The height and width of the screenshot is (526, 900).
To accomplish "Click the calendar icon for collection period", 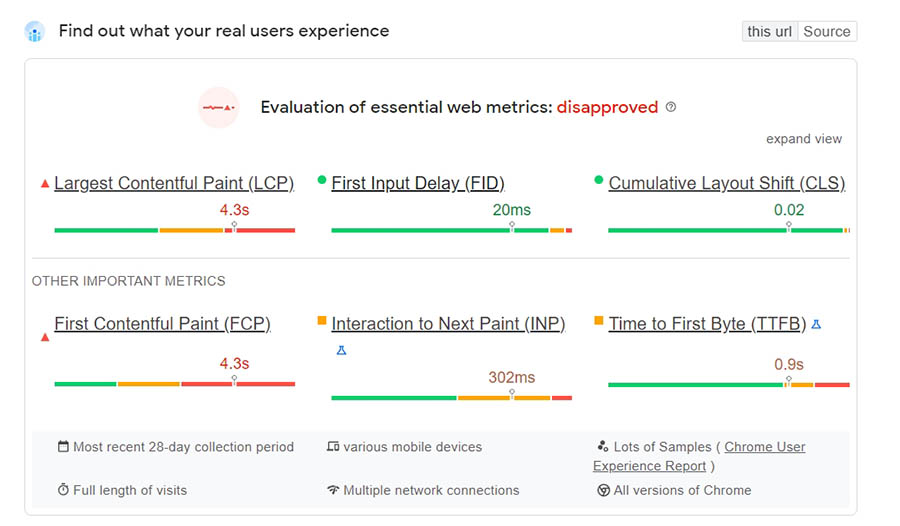I will tap(64, 447).
